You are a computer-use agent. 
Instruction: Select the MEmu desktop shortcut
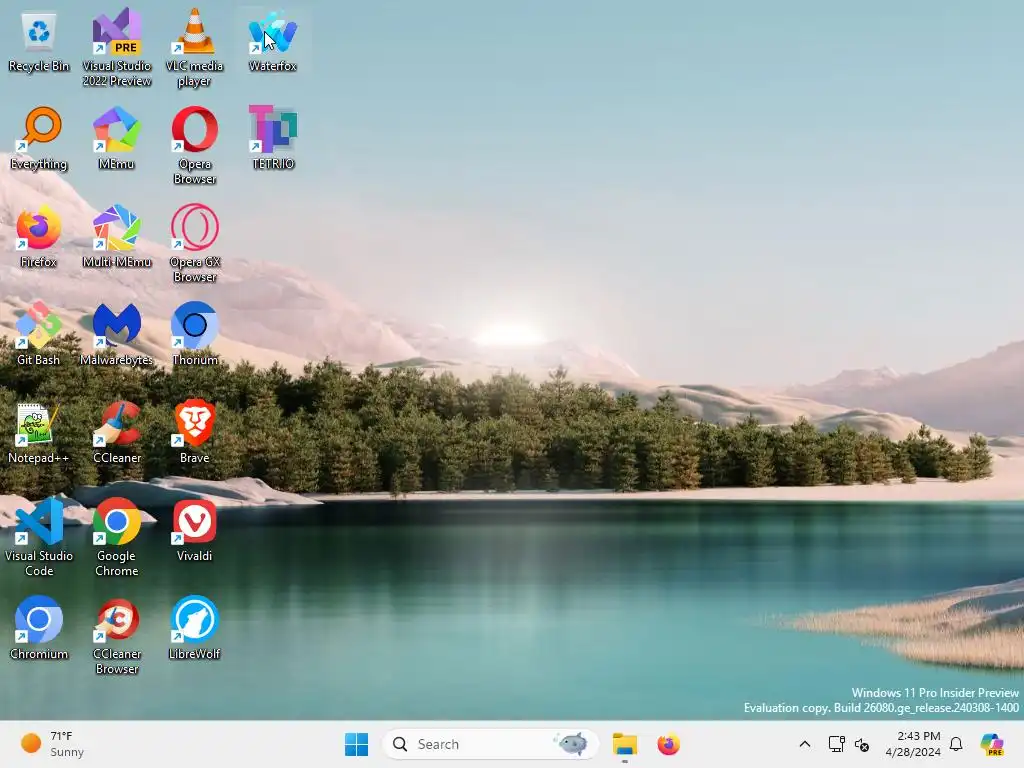[x=117, y=138]
